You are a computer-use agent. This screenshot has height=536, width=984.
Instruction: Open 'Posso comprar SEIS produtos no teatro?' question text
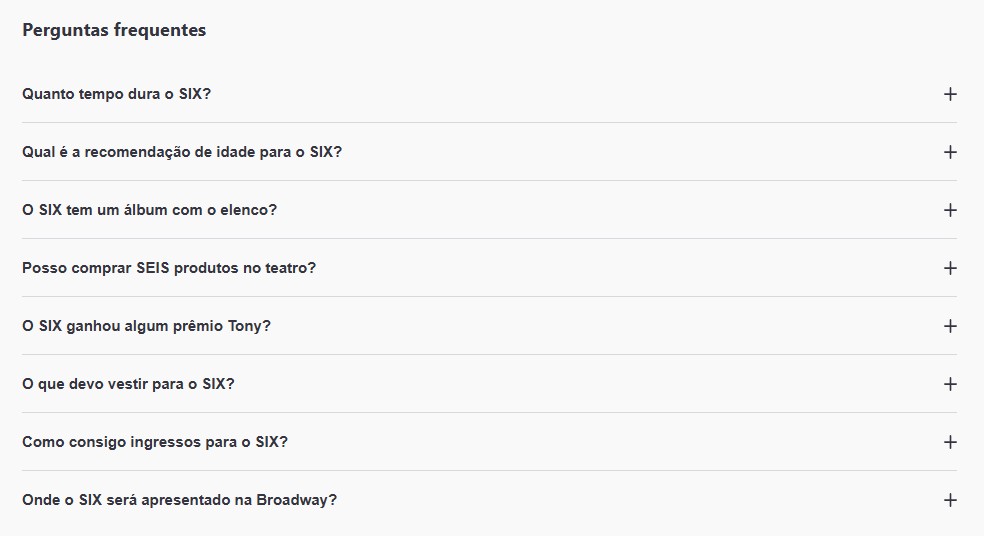169,268
